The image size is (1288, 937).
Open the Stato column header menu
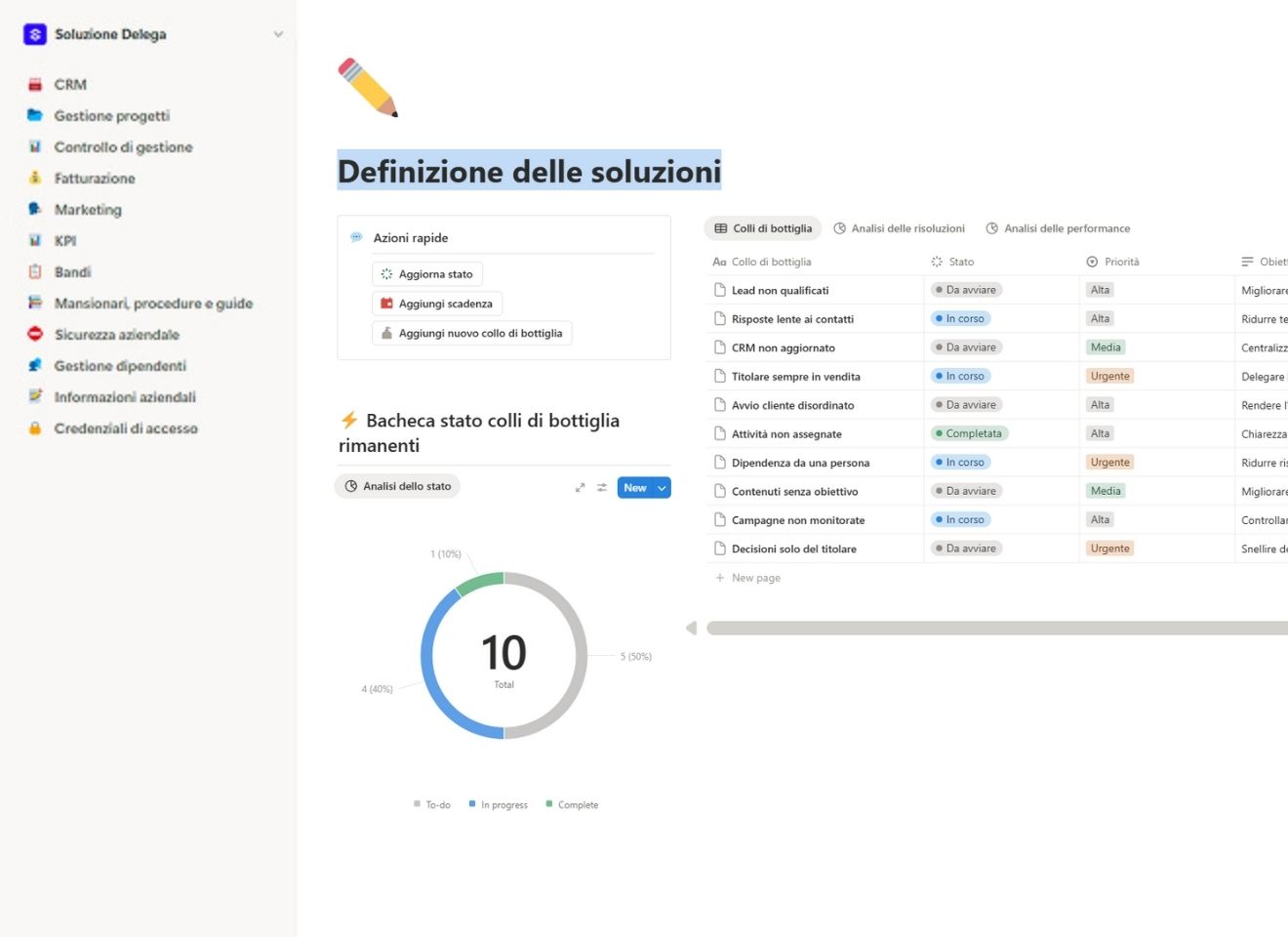pos(961,261)
